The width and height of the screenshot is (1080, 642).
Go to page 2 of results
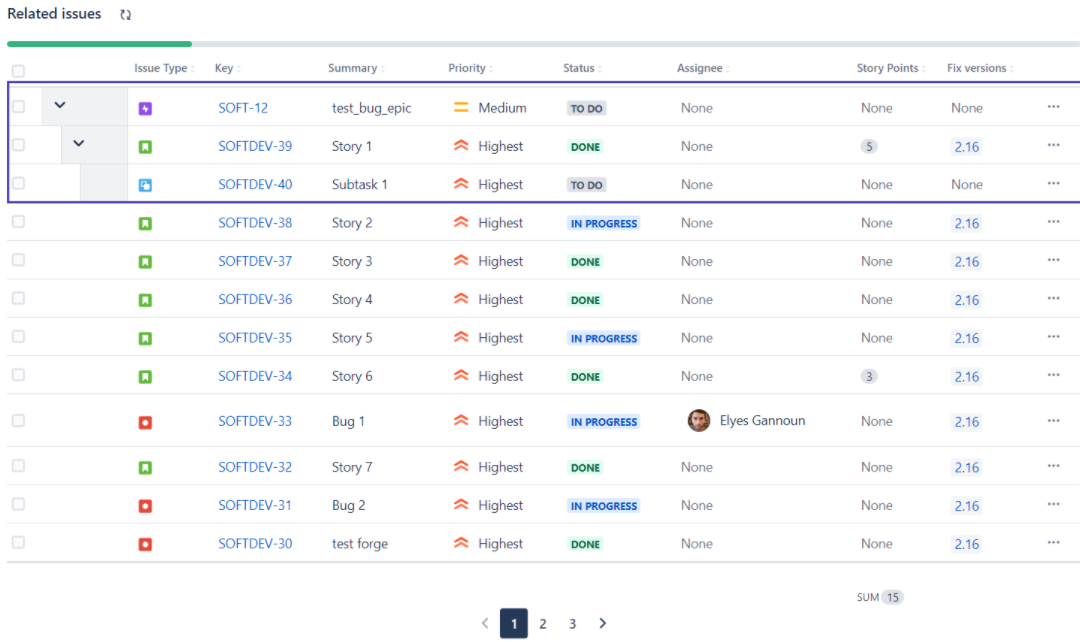coord(543,623)
